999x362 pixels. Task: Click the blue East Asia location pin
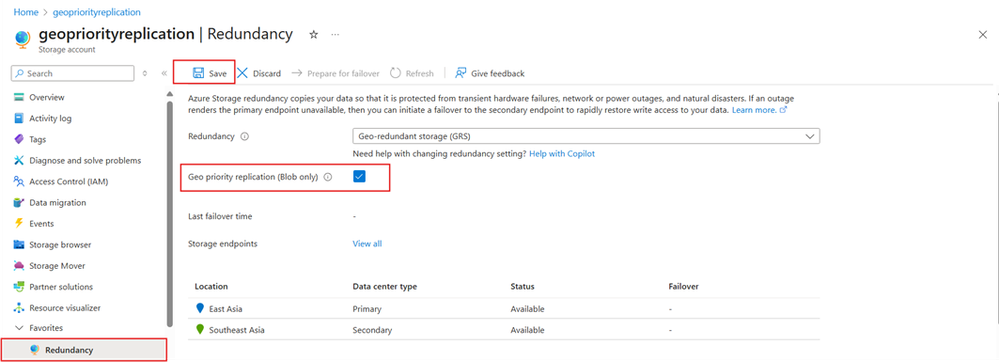point(200,308)
